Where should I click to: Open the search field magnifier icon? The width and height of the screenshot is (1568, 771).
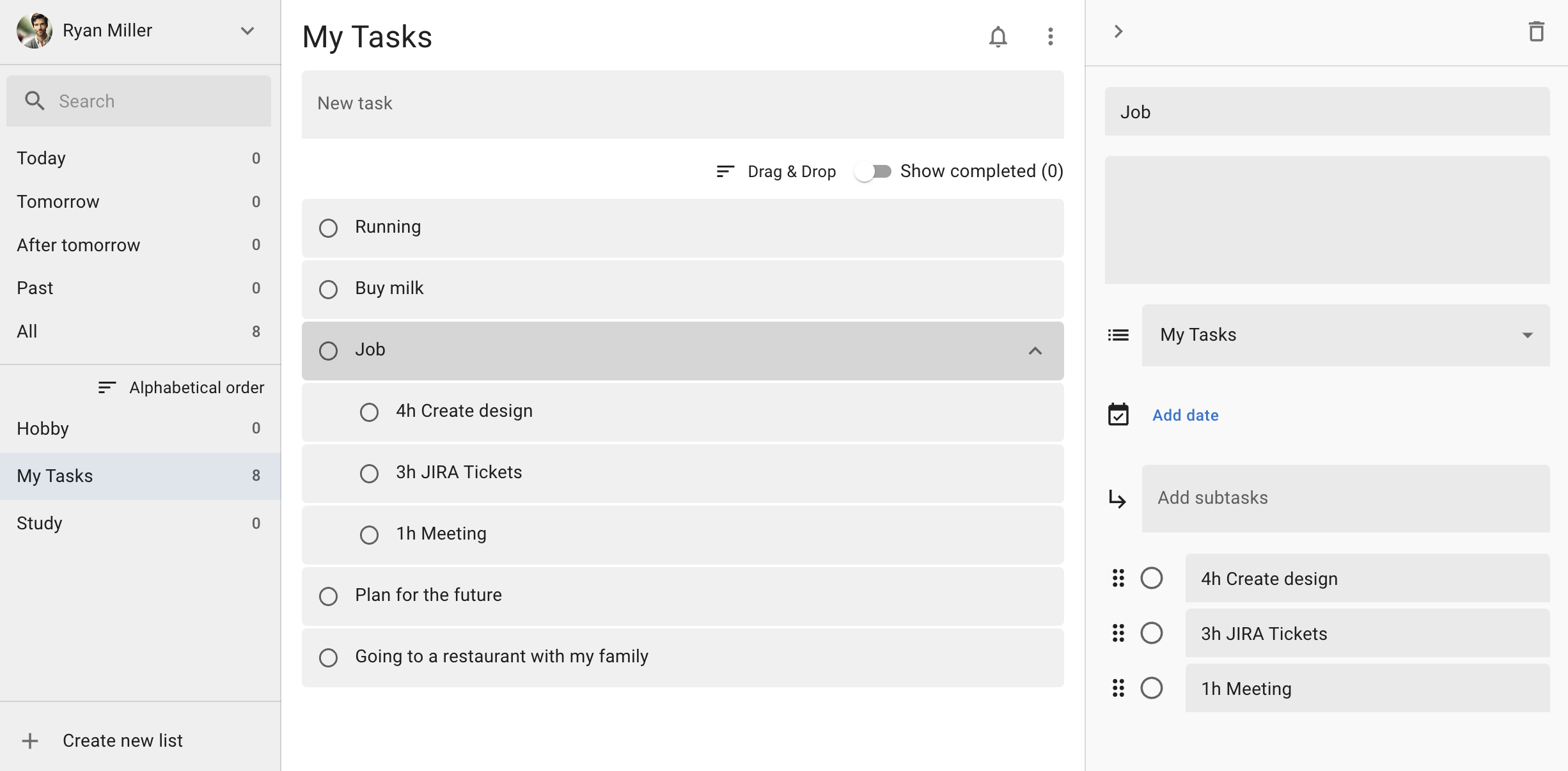pyautogui.click(x=35, y=100)
